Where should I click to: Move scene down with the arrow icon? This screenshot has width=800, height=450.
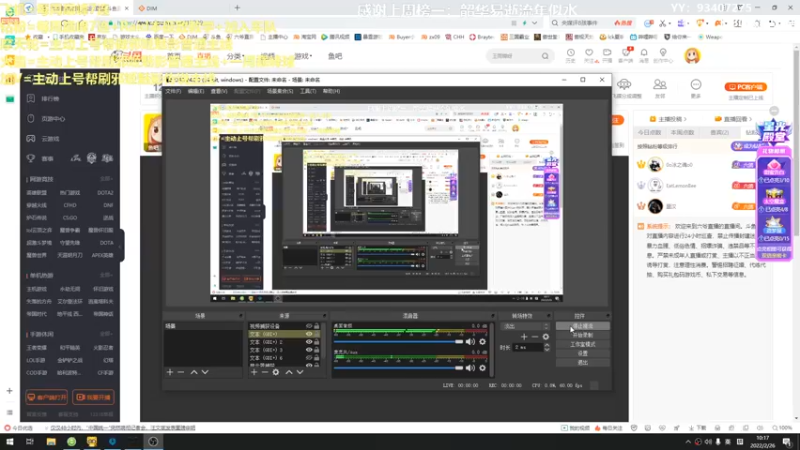[x=205, y=372]
